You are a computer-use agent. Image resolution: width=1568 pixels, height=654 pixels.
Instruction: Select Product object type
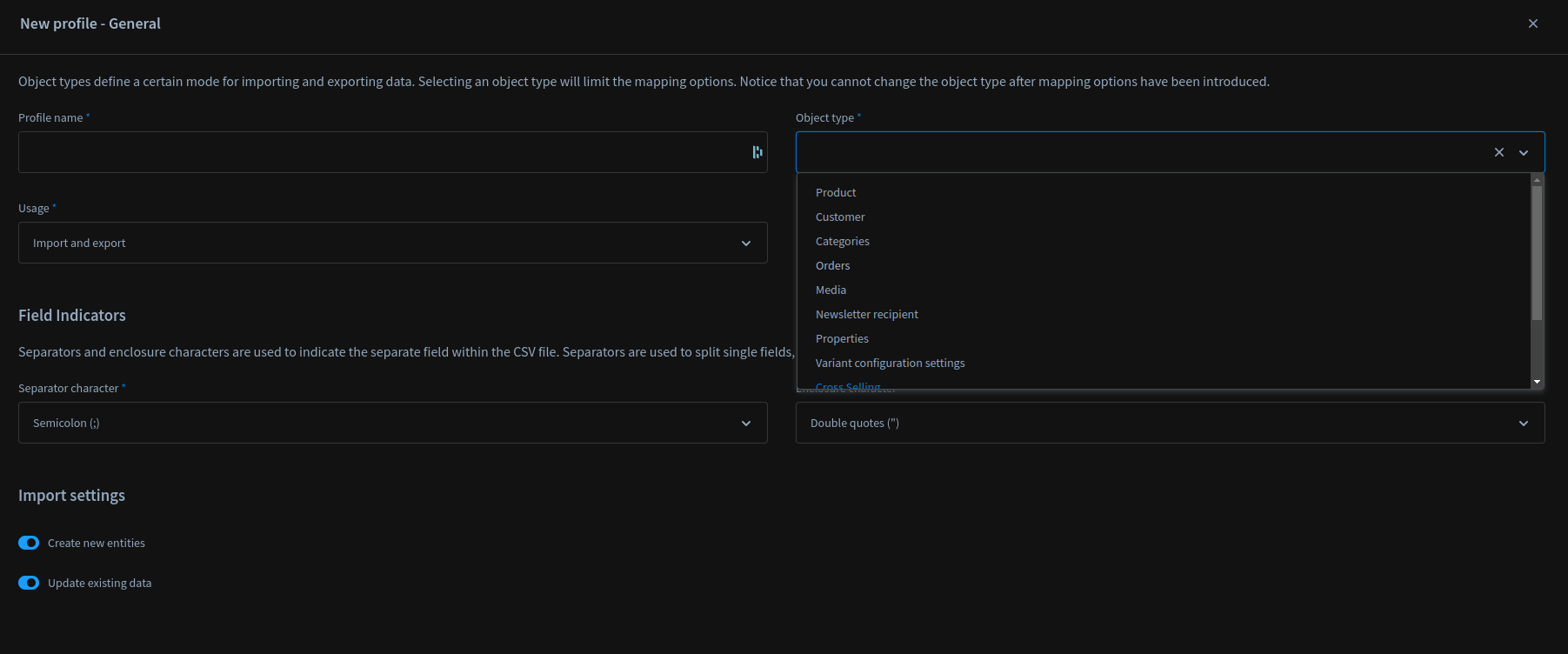point(1164,192)
